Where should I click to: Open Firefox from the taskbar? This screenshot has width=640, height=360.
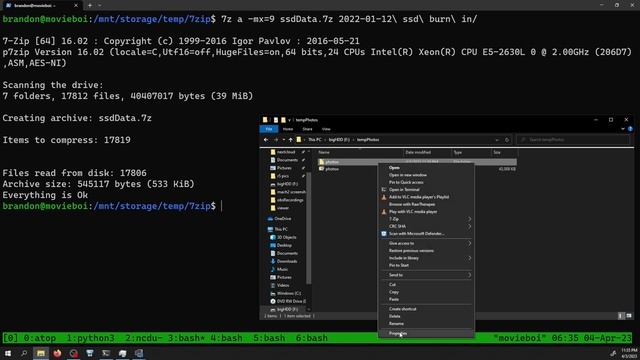pyautogui.click(x=57, y=353)
